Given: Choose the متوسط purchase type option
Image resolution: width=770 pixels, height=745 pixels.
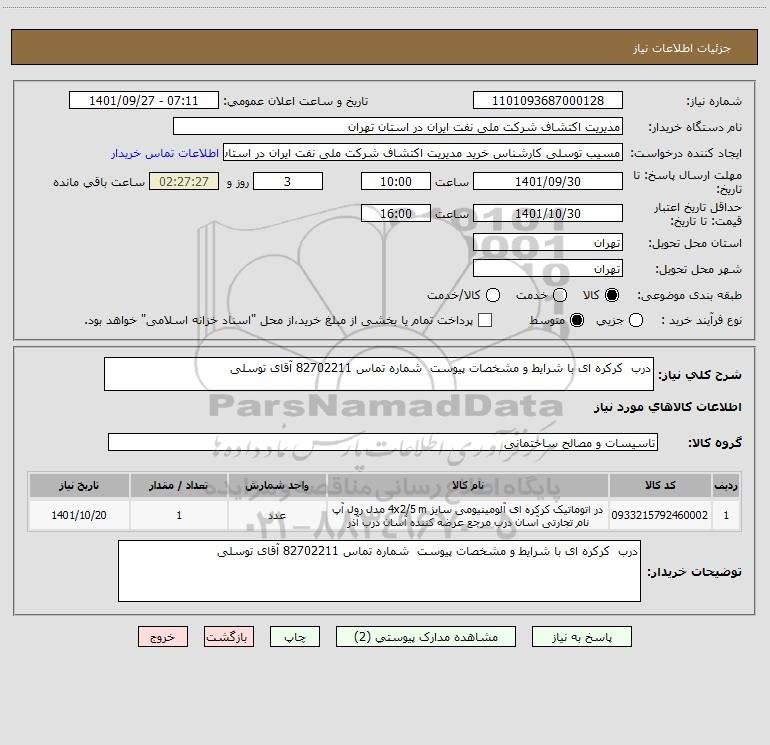Looking at the screenshot, I should tap(577, 320).
